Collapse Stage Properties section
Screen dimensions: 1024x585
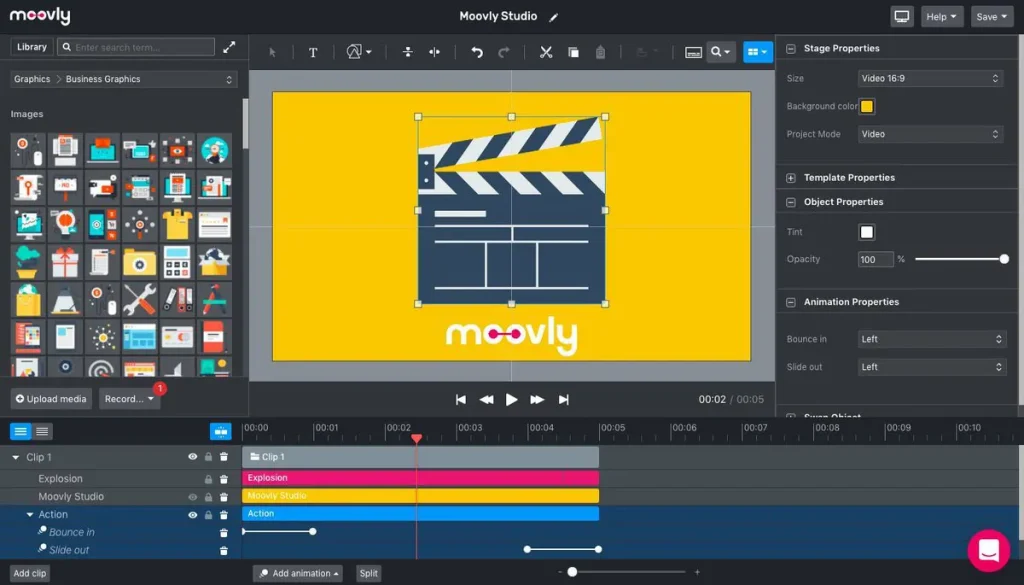click(x=791, y=48)
